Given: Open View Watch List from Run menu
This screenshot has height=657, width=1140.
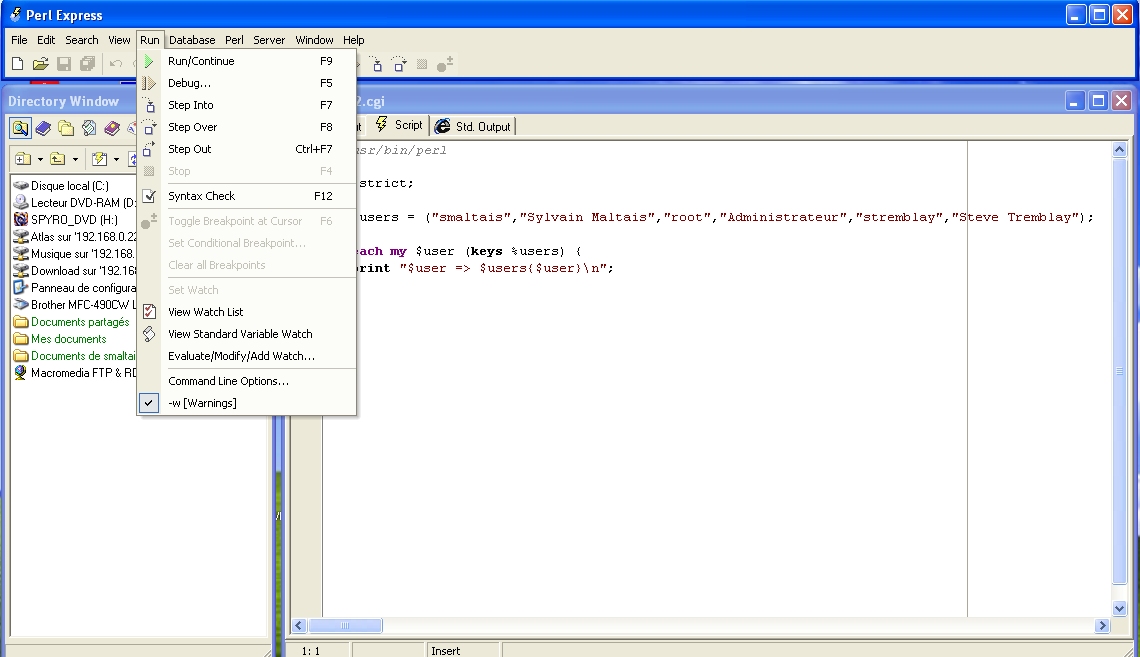Looking at the screenshot, I should (x=206, y=312).
